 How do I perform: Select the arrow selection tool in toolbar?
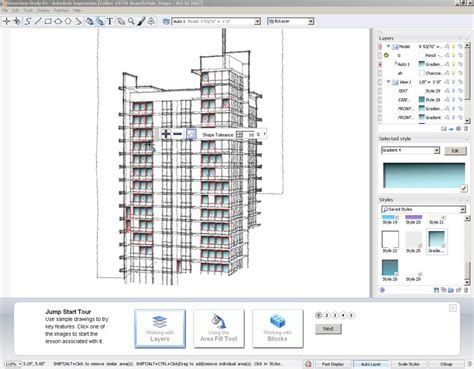click(17, 21)
